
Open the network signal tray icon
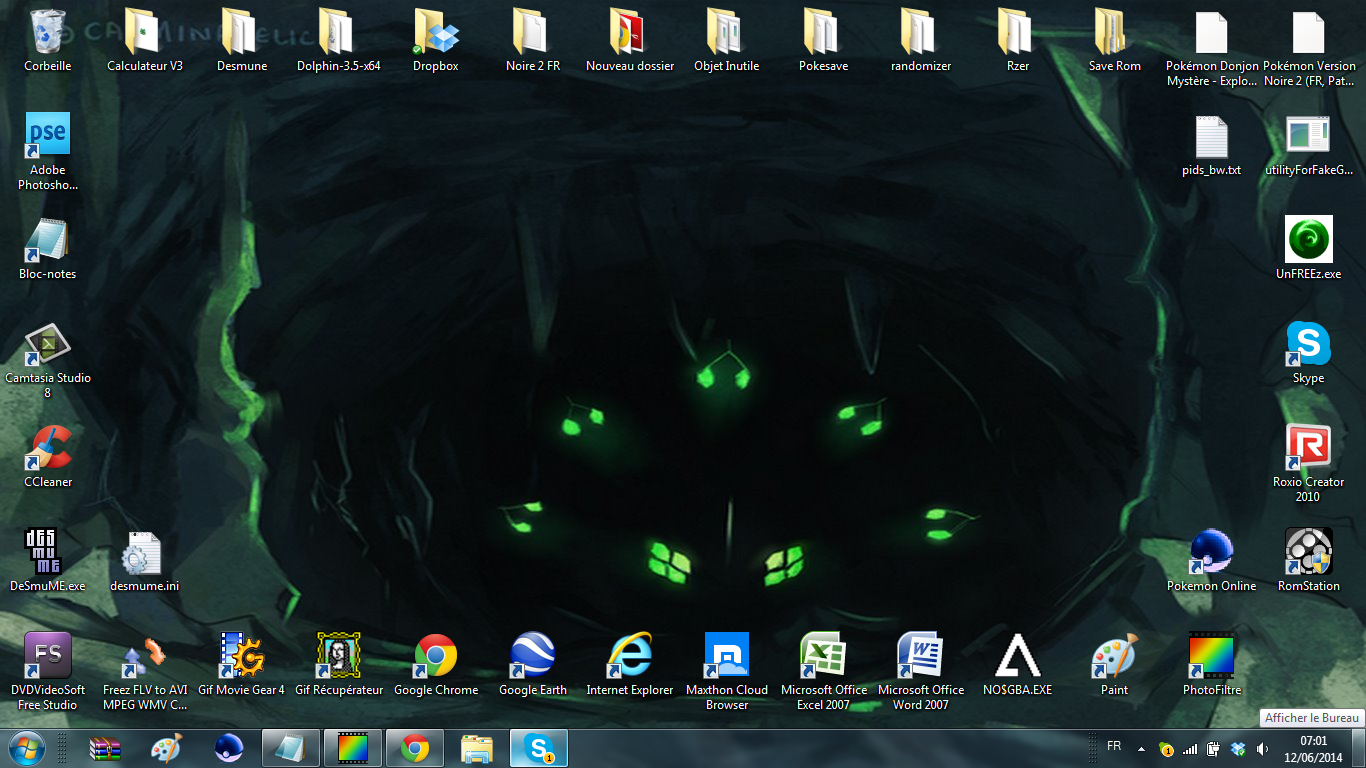[x=1190, y=749]
